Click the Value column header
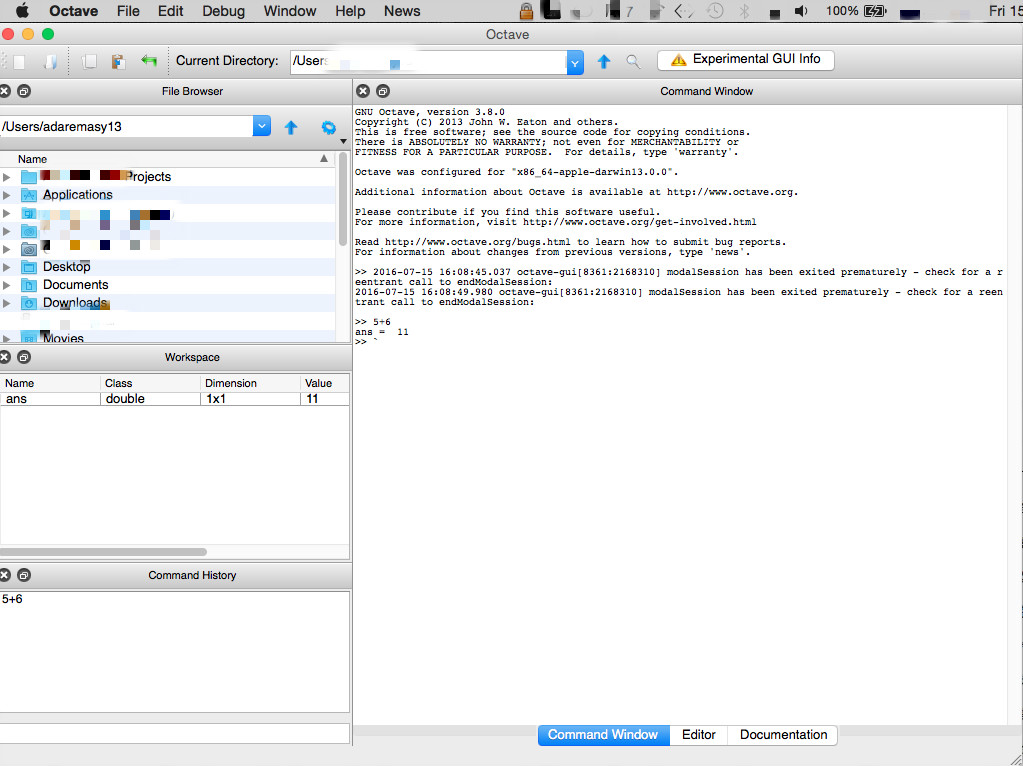Image resolution: width=1023 pixels, height=766 pixels. 325,383
